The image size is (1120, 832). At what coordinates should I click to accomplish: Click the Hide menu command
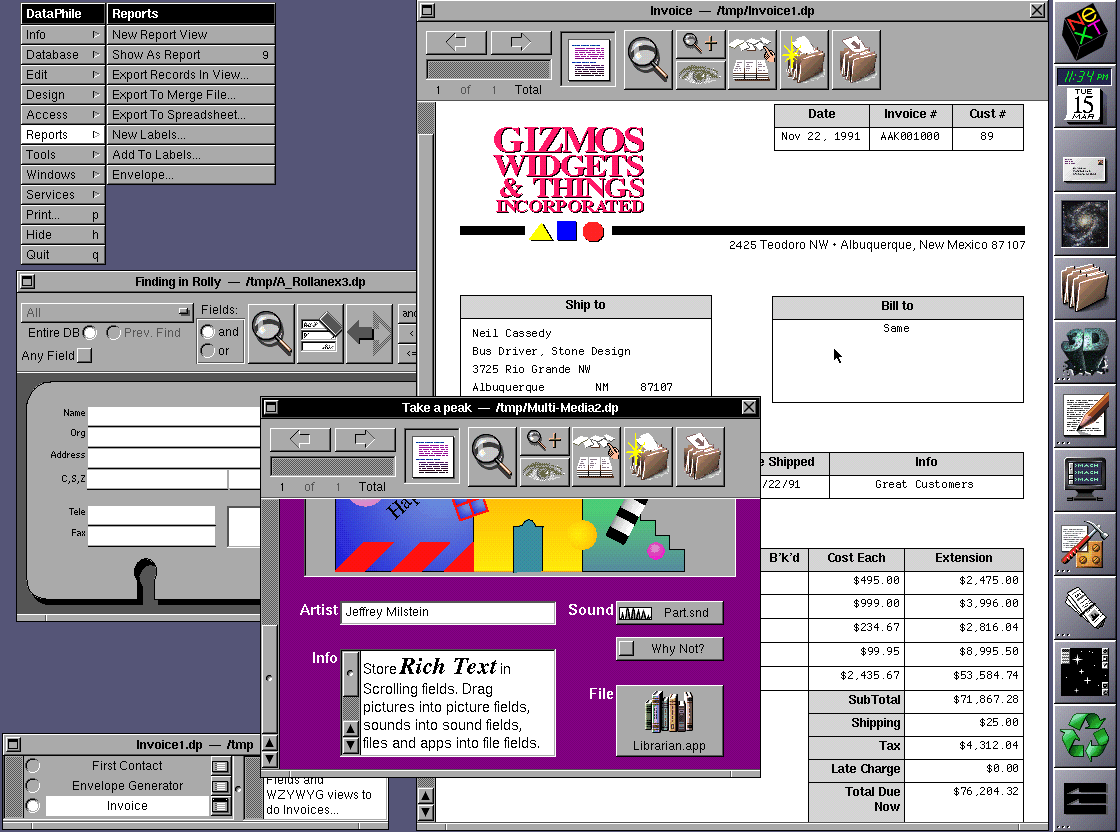pos(63,235)
